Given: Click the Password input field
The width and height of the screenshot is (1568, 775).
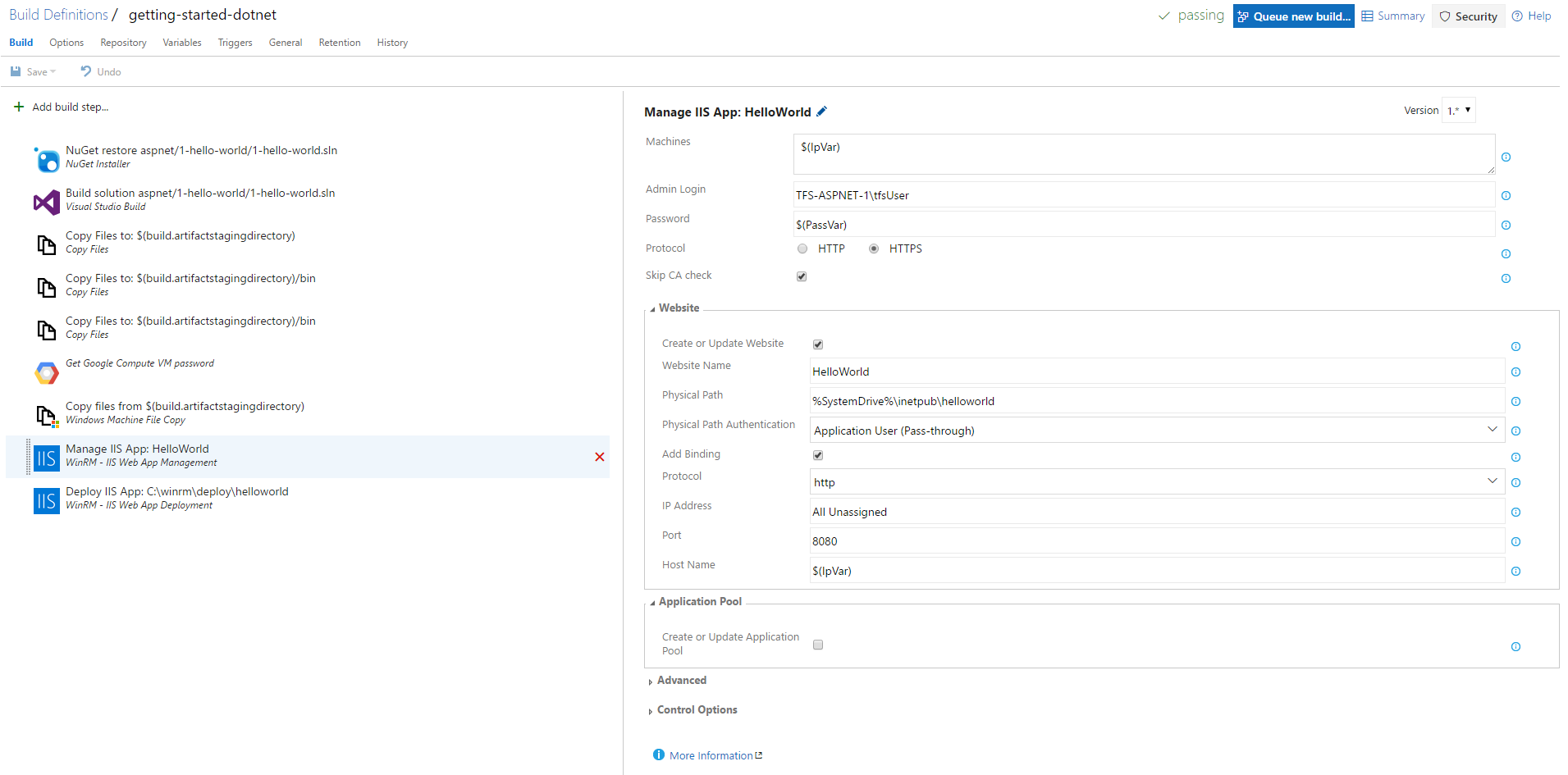Looking at the screenshot, I should 1144,224.
